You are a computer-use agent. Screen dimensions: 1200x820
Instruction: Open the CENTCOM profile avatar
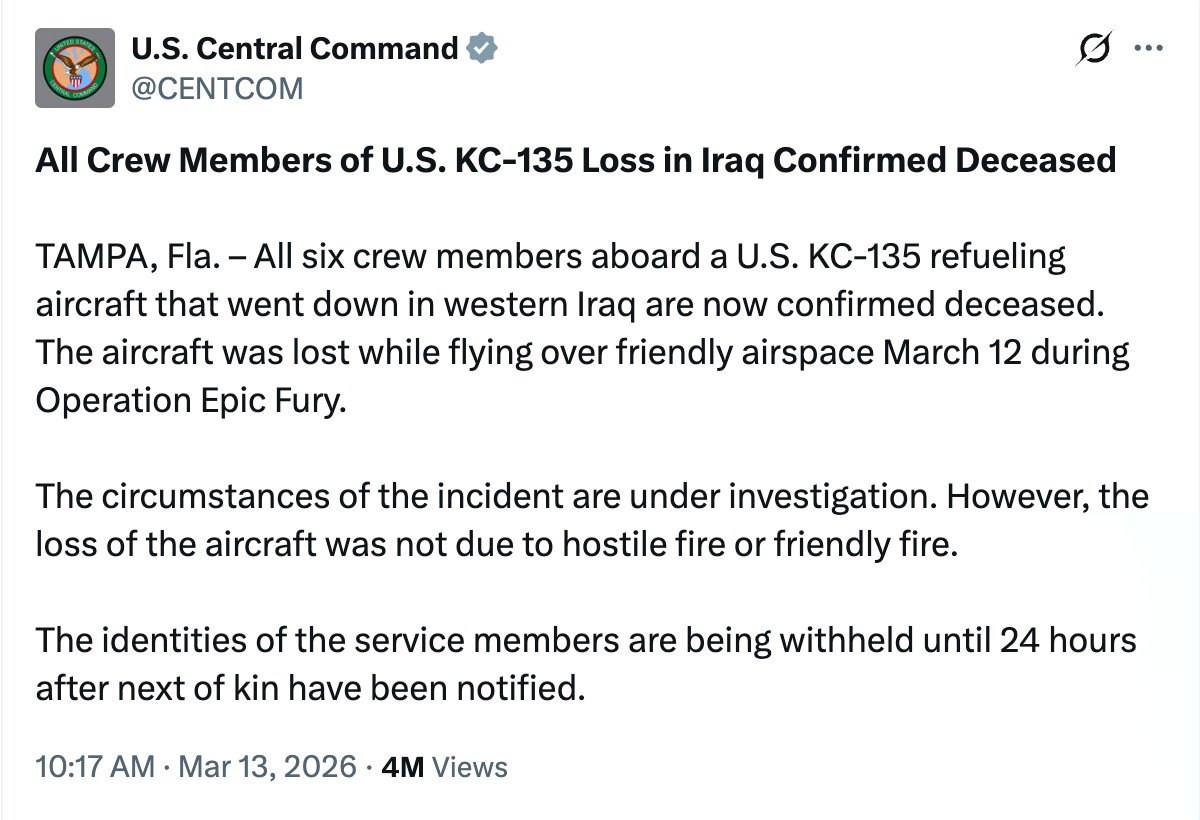(x=74, y=68)
